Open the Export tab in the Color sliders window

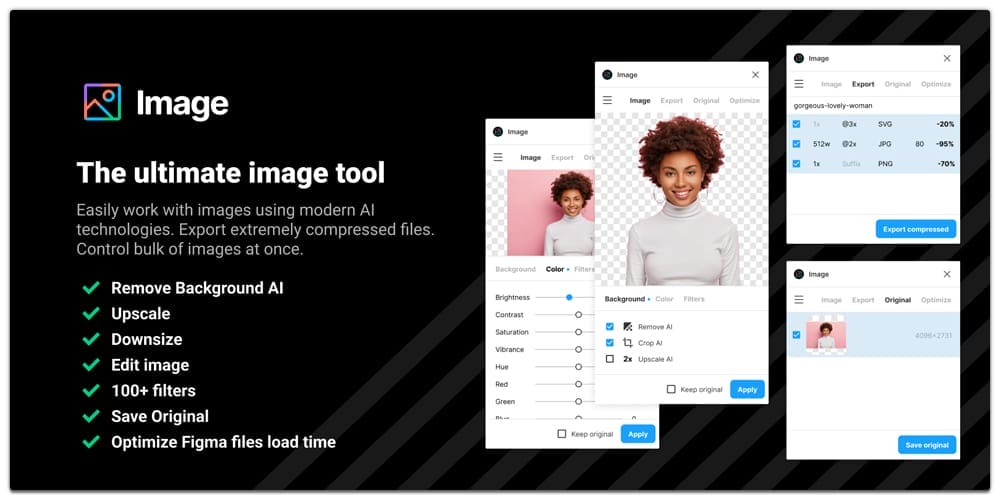click(562, 158)
